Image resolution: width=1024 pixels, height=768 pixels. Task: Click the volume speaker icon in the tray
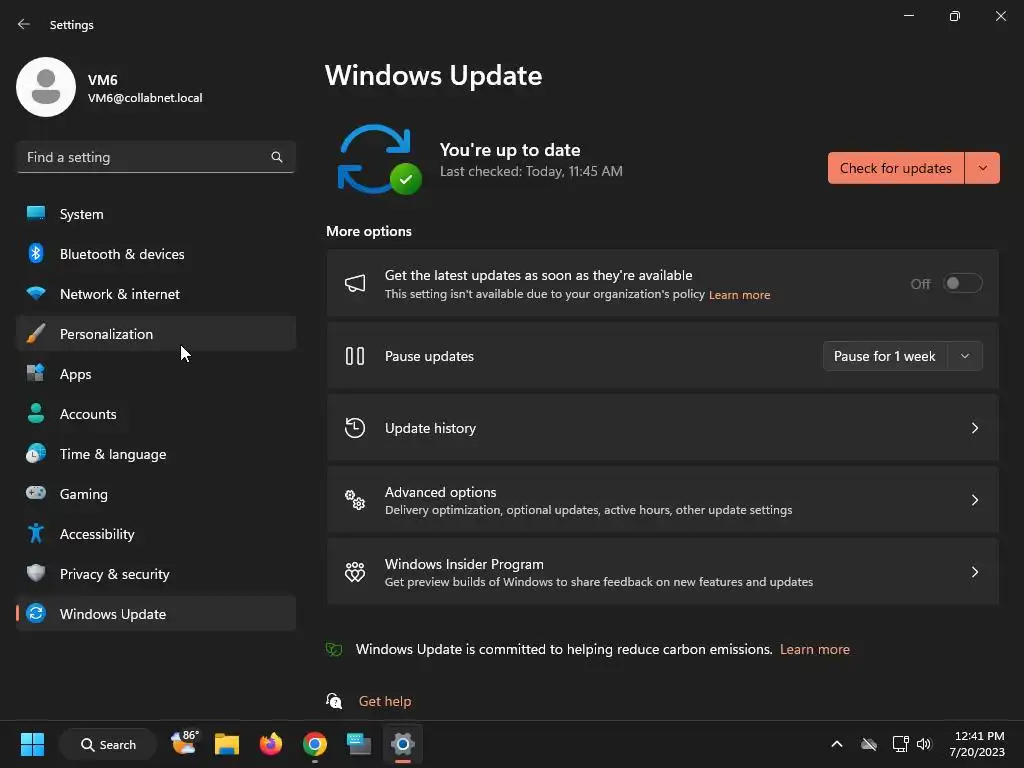(924, 744)
